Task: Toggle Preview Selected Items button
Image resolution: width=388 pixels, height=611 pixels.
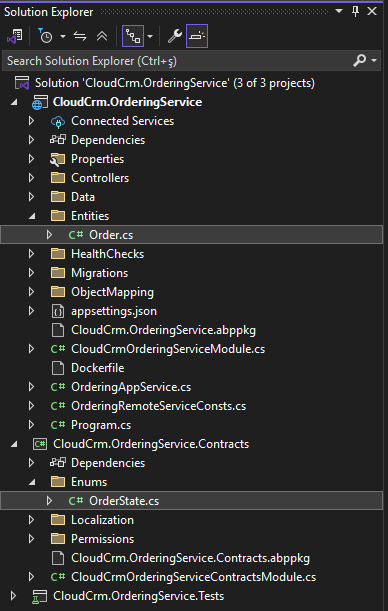Action: pos(197,36)
